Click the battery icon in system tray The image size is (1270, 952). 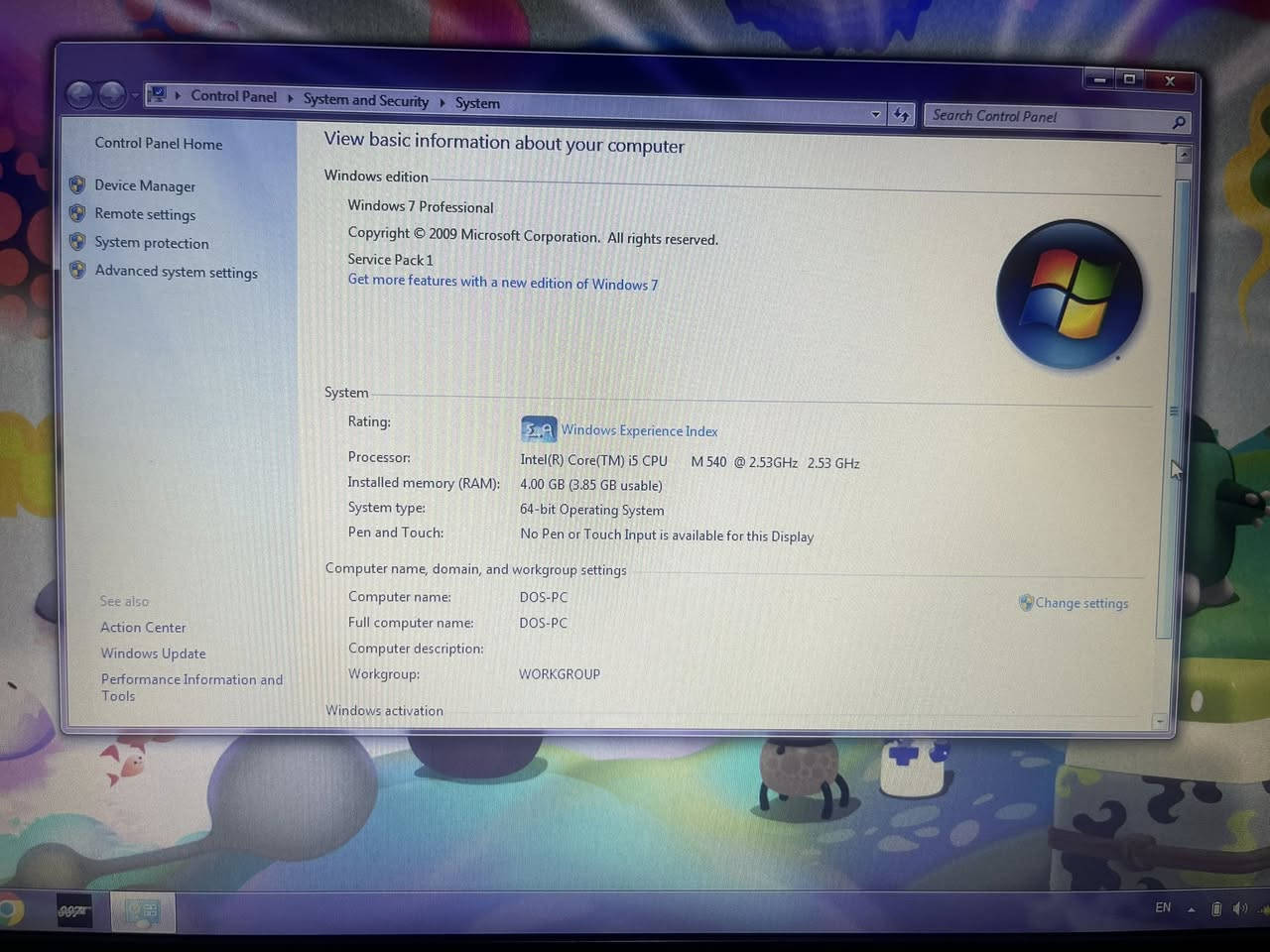1216,908
